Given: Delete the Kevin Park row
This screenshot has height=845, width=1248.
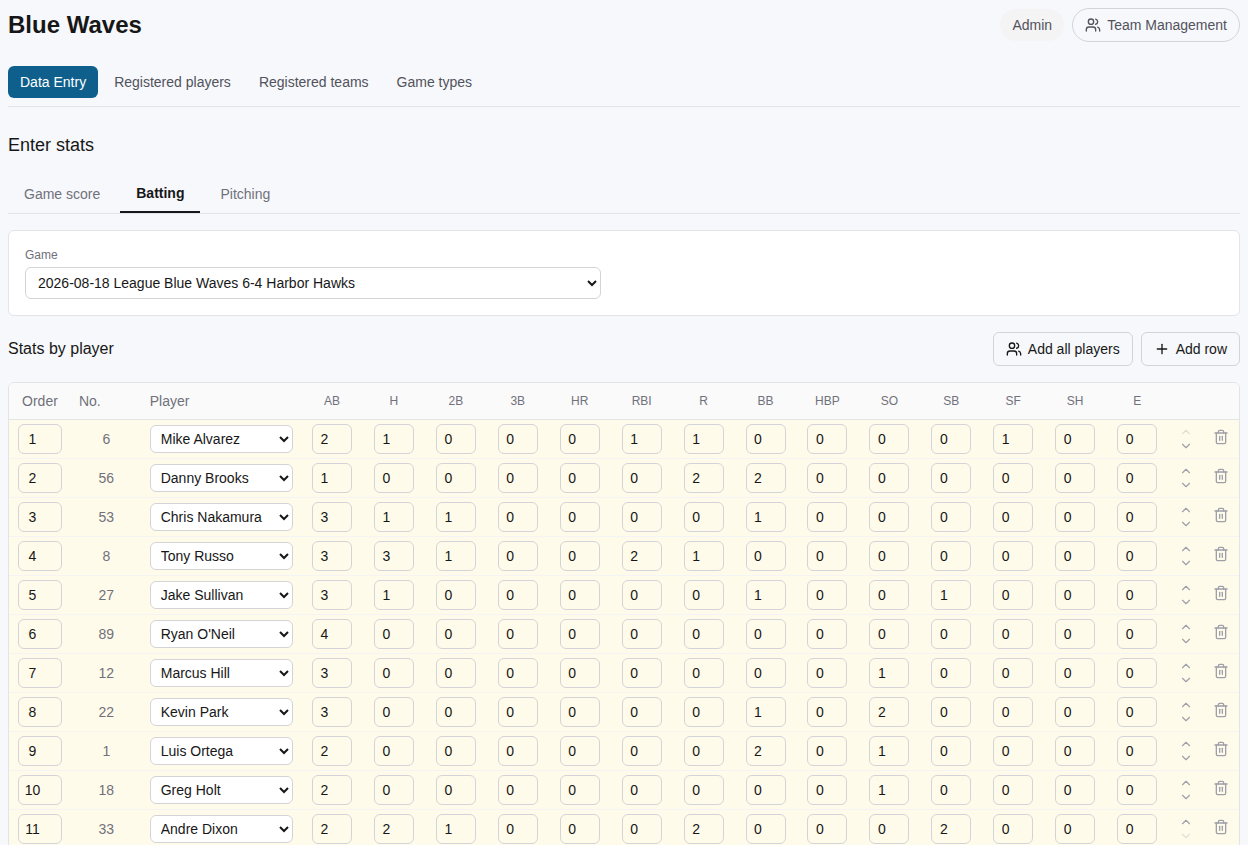Looking at the screenshot, I should click(1221, 710).
